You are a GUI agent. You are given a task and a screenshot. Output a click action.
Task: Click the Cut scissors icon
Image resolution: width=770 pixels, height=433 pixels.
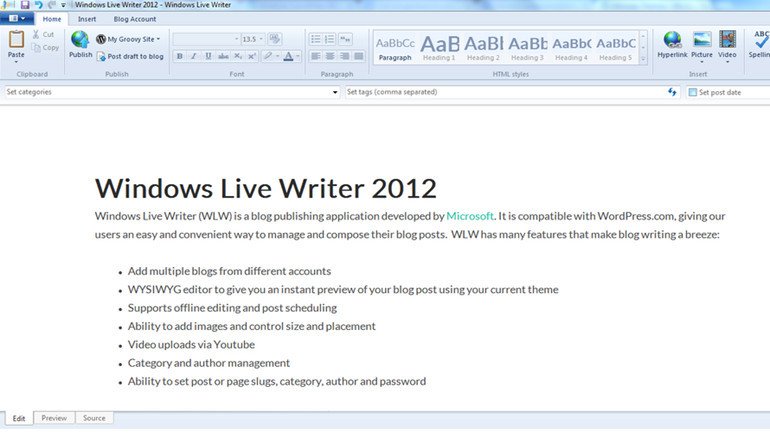[35, 35]
